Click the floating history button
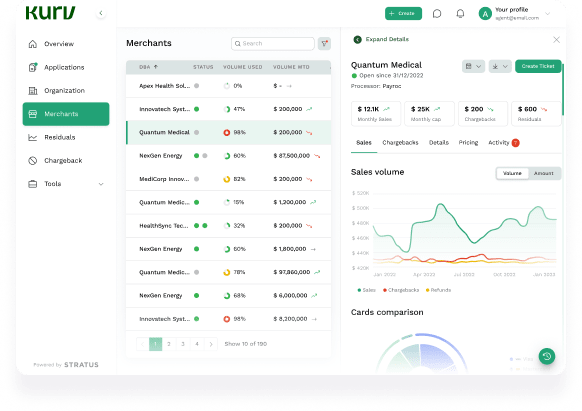 point(547,356)
